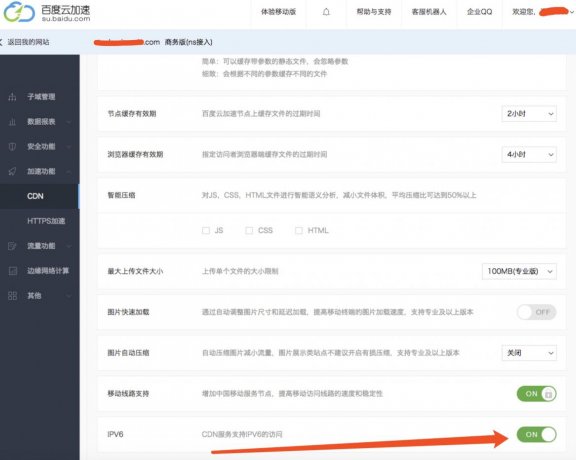Tick the JS compression checkbox
This screenshot has height=460, width=576.
click(x=206, y=230)
